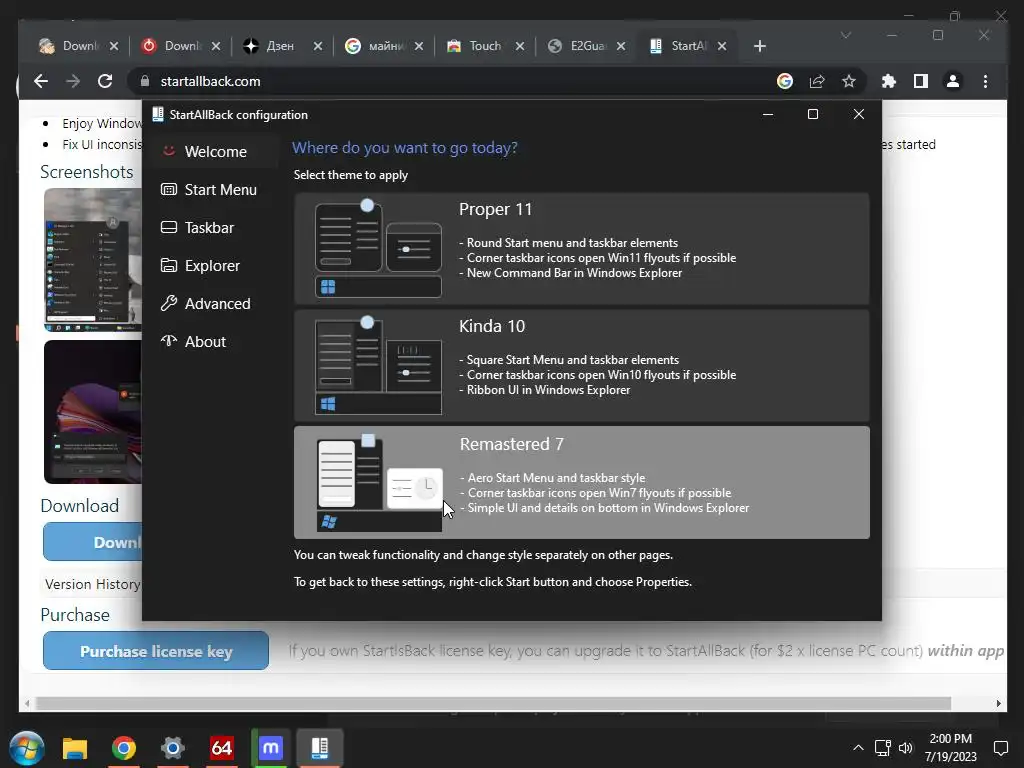Image resolution: width=1024 pixels, height=768 pixels.
Task: Switch to the Дзен tab
Action: tap(282, 46)
